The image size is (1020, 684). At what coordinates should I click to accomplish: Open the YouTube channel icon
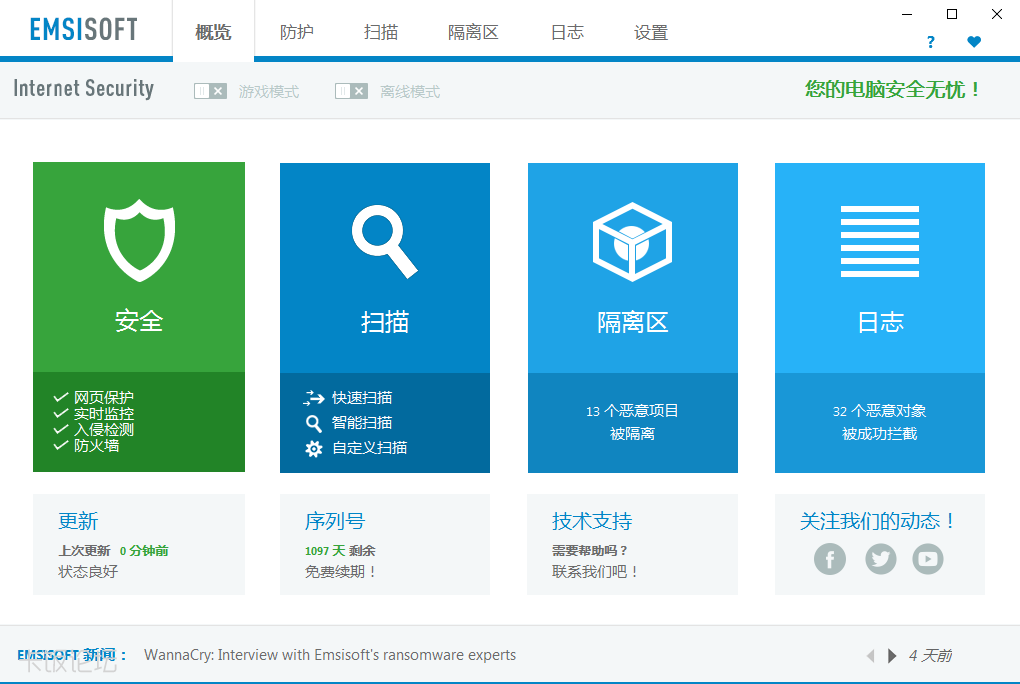928,559
